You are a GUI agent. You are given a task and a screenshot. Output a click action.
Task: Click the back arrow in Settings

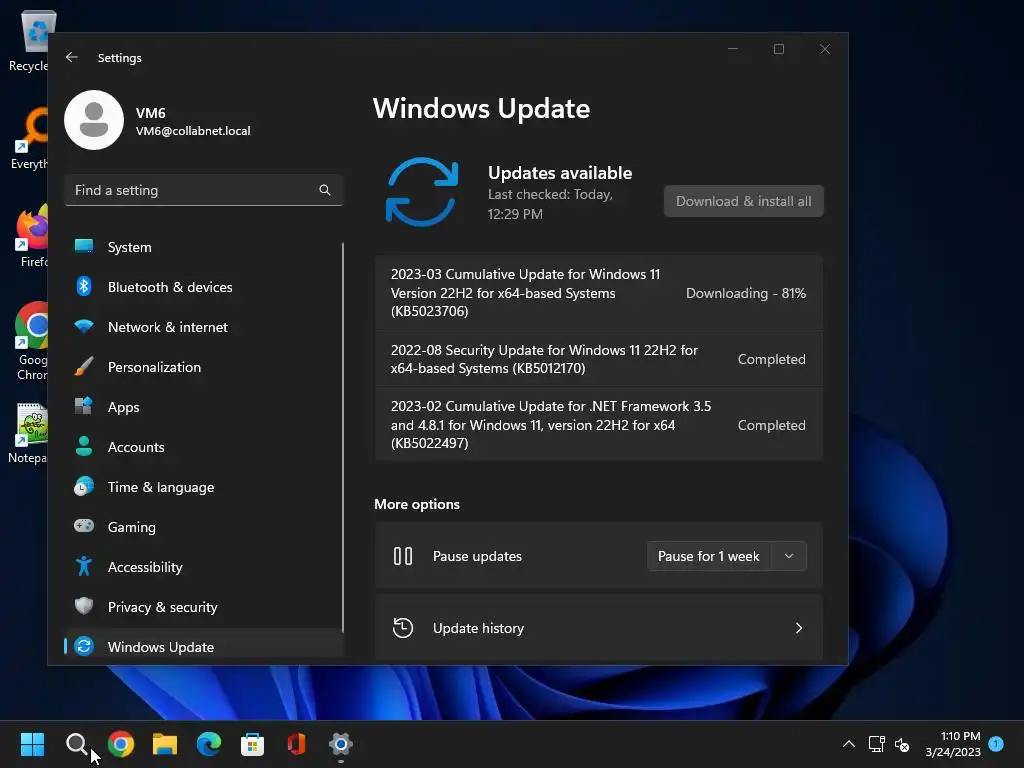click(x=72, y=57)
